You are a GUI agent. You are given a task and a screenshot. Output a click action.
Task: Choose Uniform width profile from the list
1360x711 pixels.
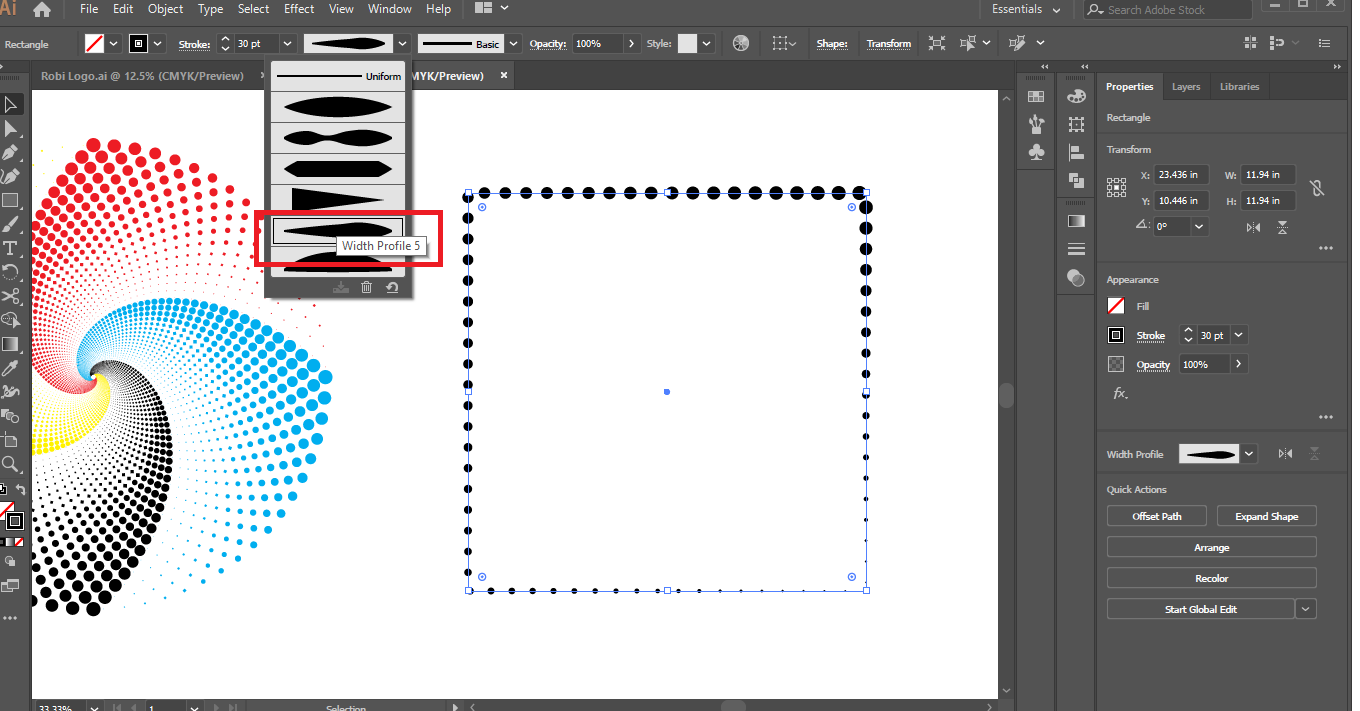pyautogui.click(x=338, y=76)
